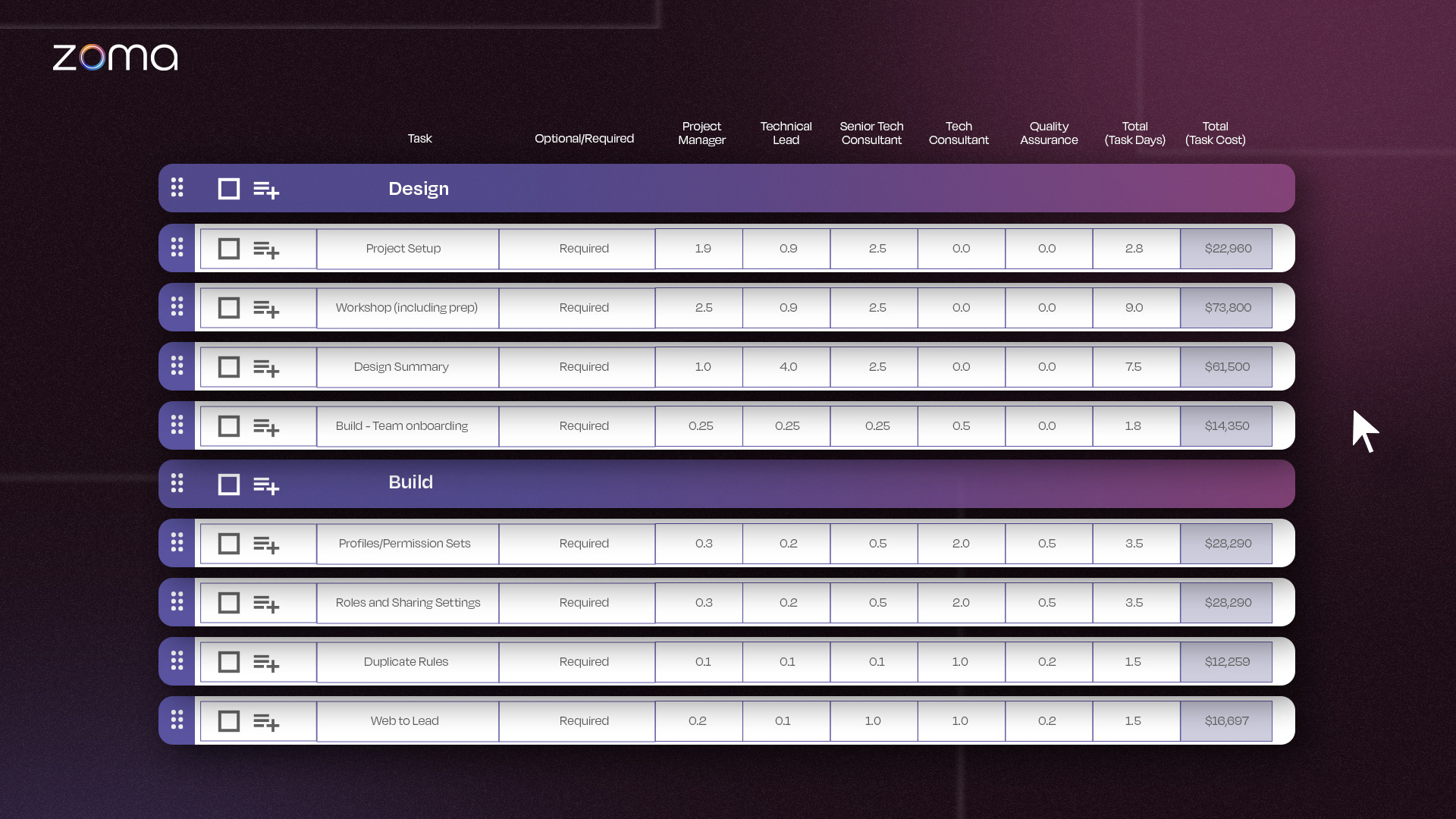Viewport: 1456px width, 819px height.
Task: Select the Profiles/Permission Sets row checkbox
Action: tap(228, 544)
